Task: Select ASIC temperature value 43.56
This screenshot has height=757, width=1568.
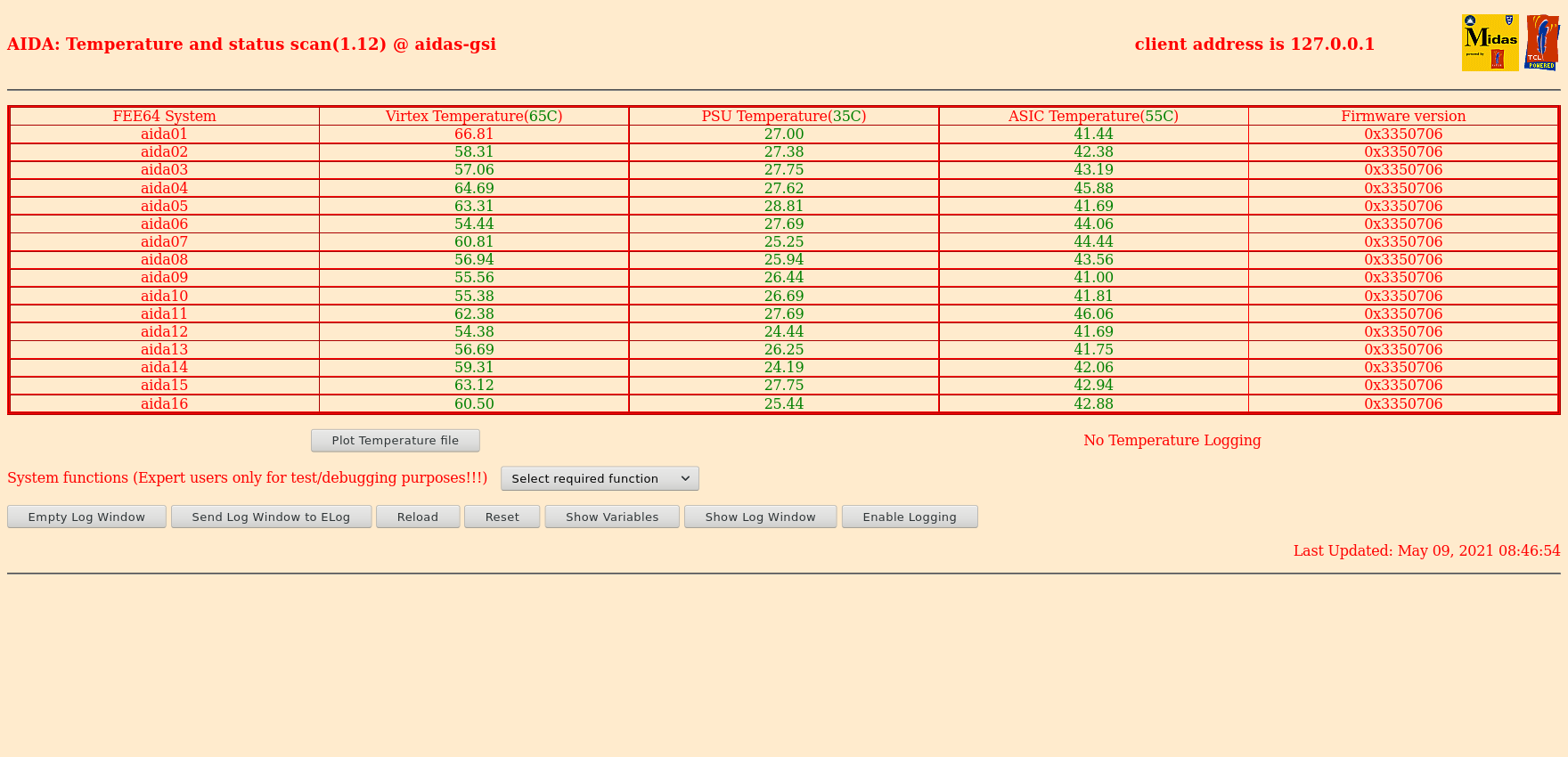Action: [1093, 259]
